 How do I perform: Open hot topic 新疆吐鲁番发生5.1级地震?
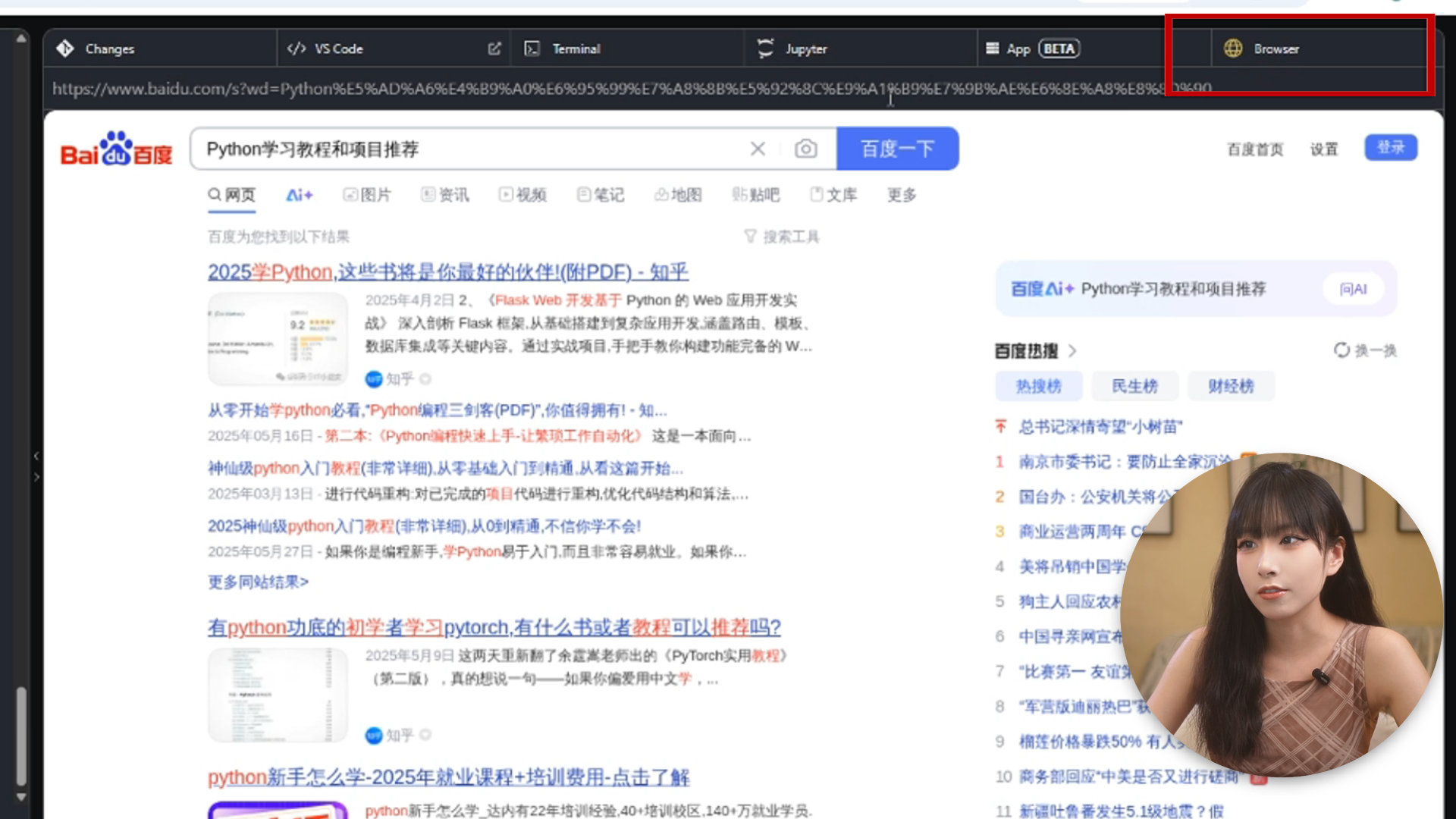[1122, 811]
